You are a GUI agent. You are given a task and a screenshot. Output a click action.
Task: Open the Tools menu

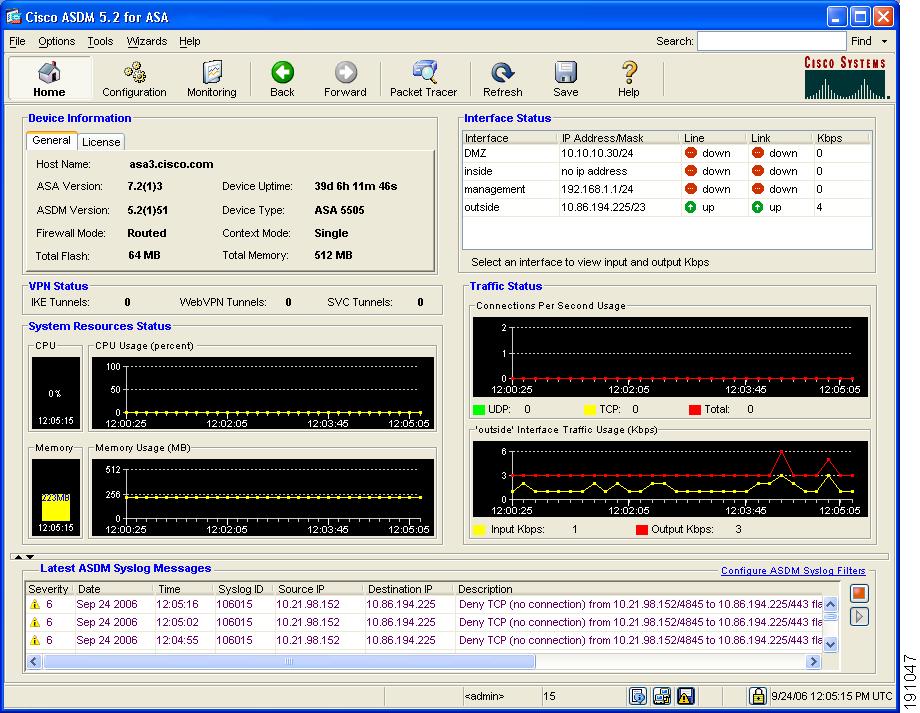100,41
